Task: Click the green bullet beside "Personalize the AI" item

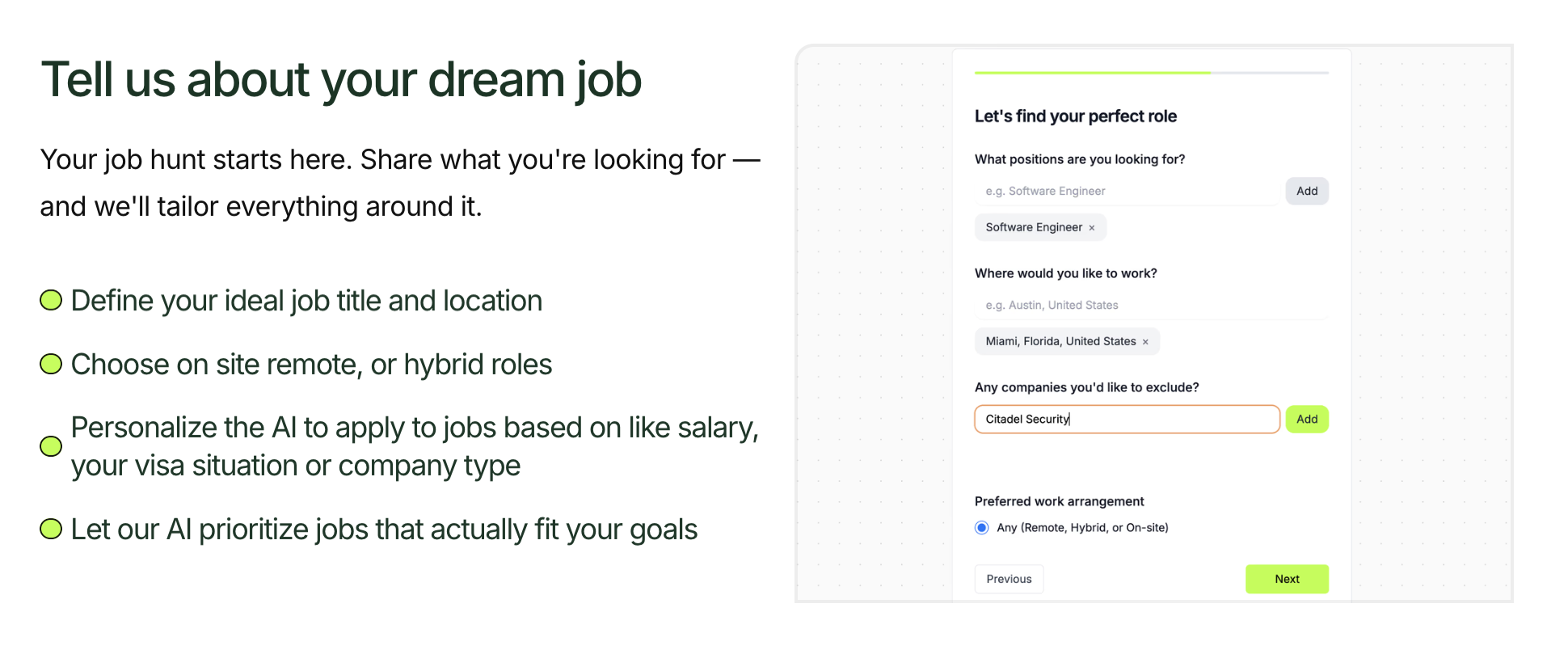Action: [x=50, y=446]
